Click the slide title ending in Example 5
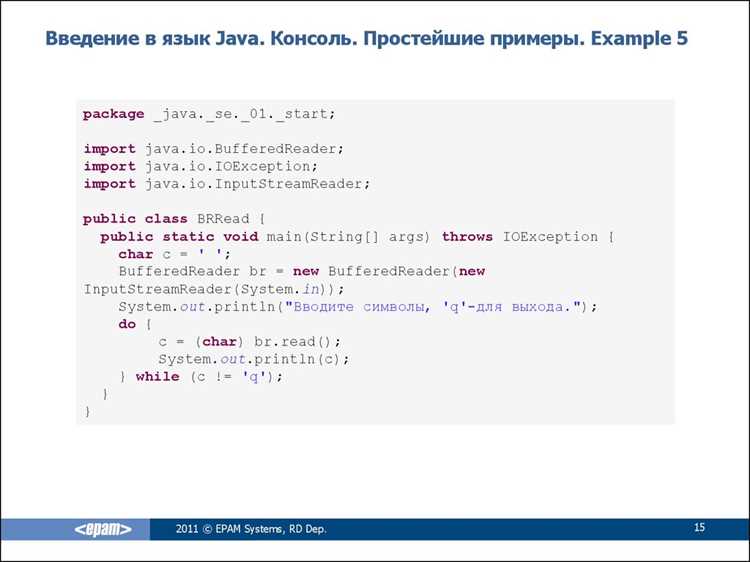Image resolution: width=750 pixels, height=562 pixels. [x=366, y=38]
